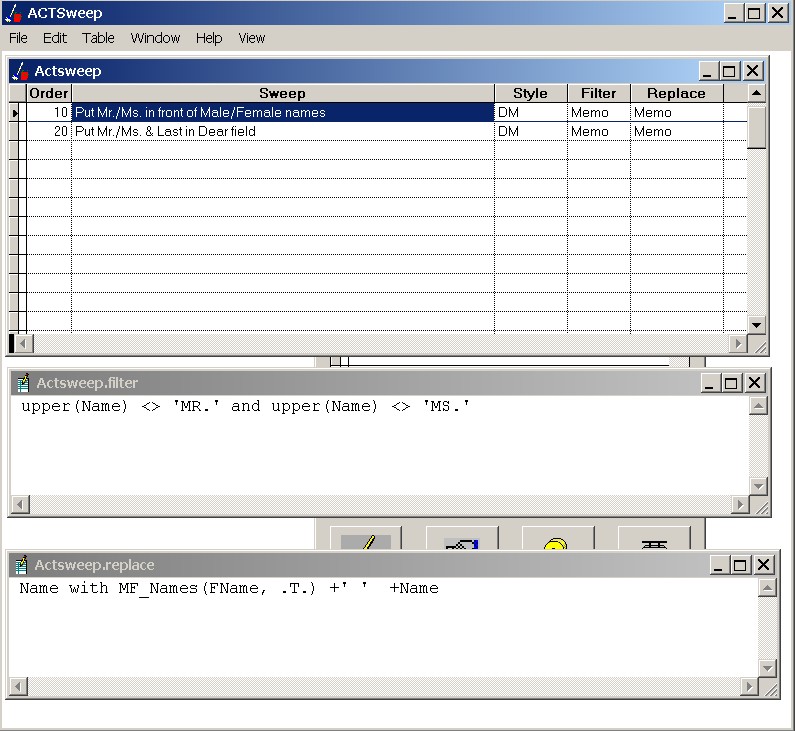Click the Actsweep.filter window notepad icon

23,383
